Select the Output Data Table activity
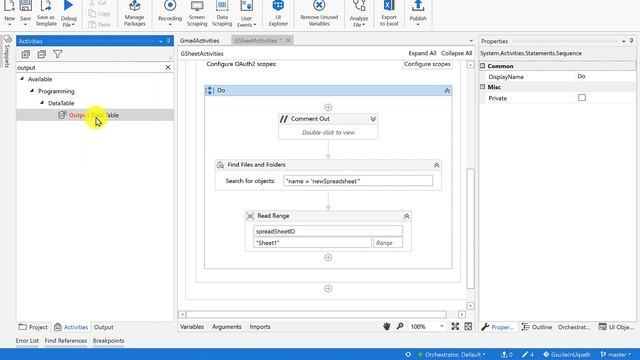This screenshot has width=640, height=360. [95, 115]
